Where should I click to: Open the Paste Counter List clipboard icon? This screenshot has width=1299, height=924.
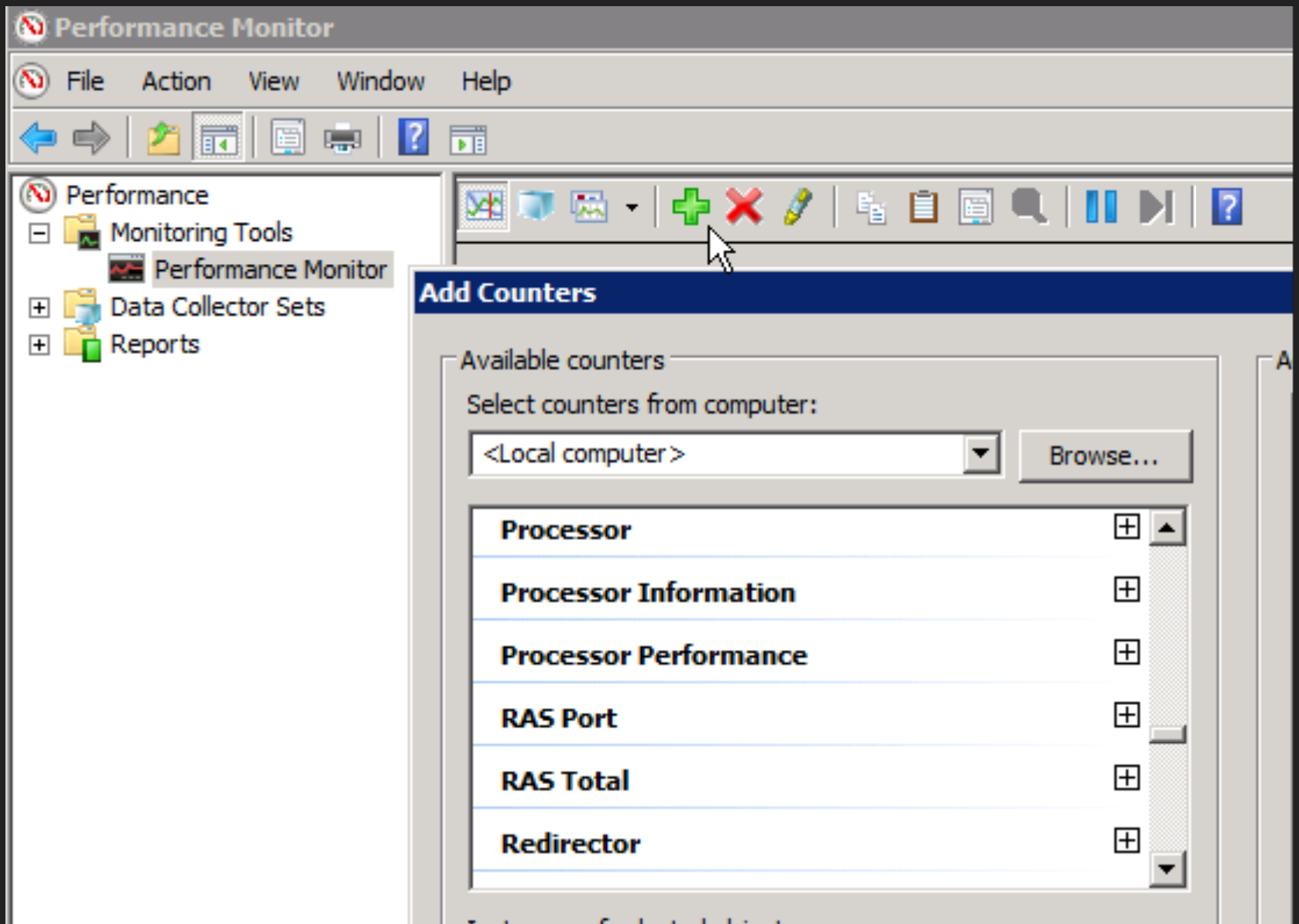click(x=923, y=207)
